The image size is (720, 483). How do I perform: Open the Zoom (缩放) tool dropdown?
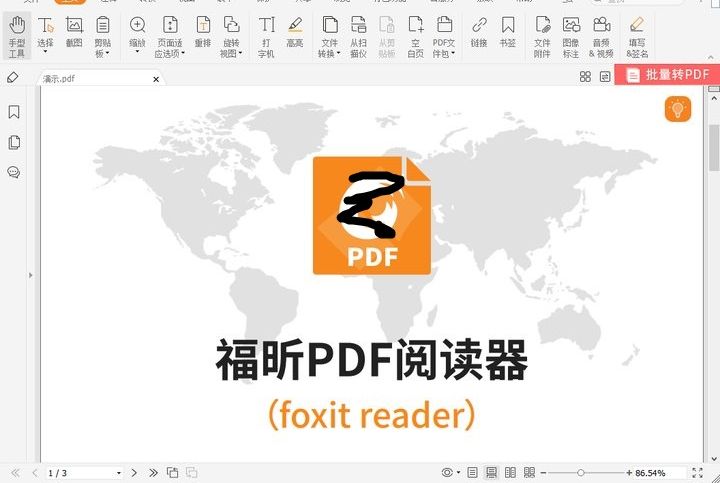[x=137, y=51]
